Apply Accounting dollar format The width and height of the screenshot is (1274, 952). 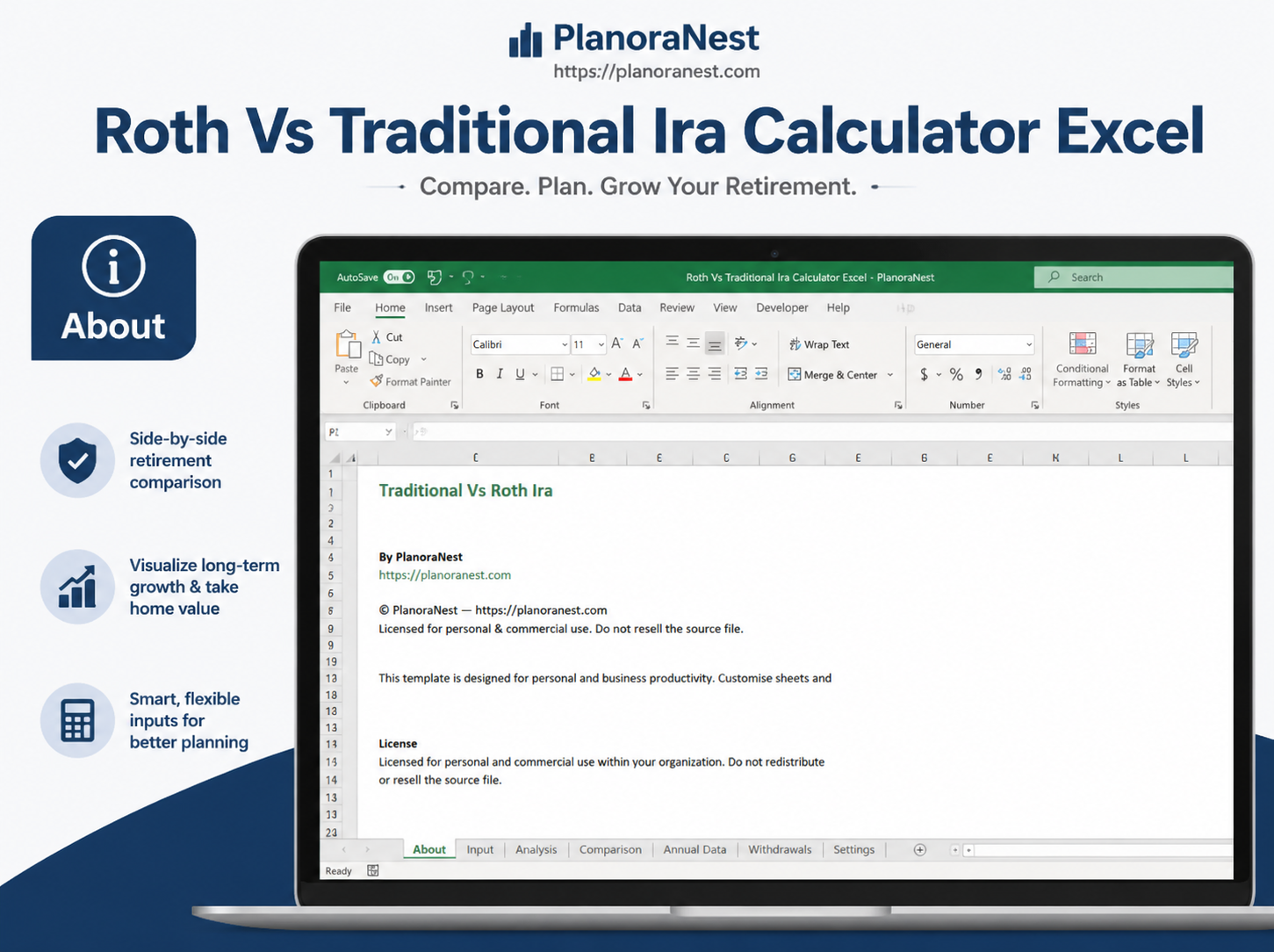coord(924,374)
